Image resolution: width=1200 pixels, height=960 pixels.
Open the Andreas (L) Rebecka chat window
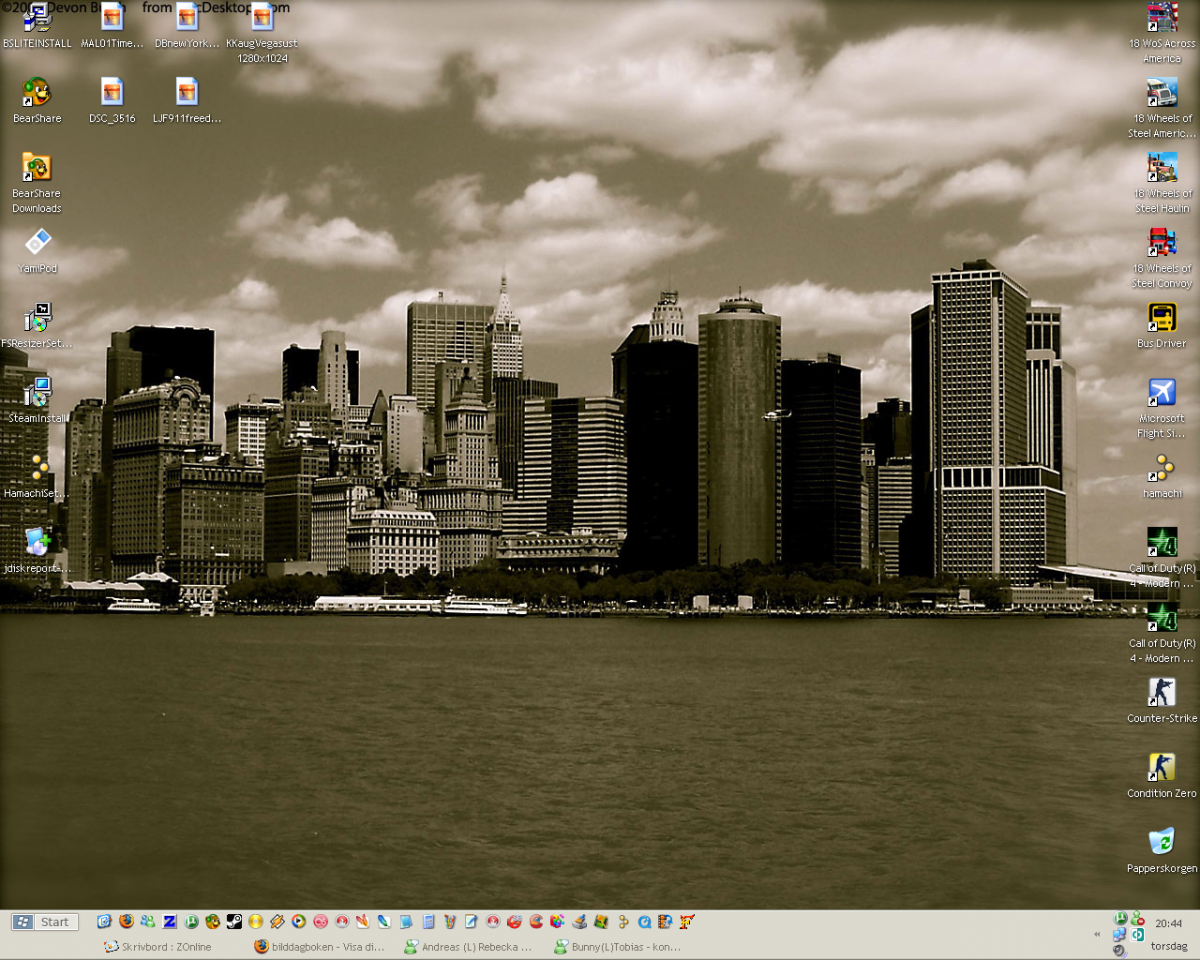468,946
